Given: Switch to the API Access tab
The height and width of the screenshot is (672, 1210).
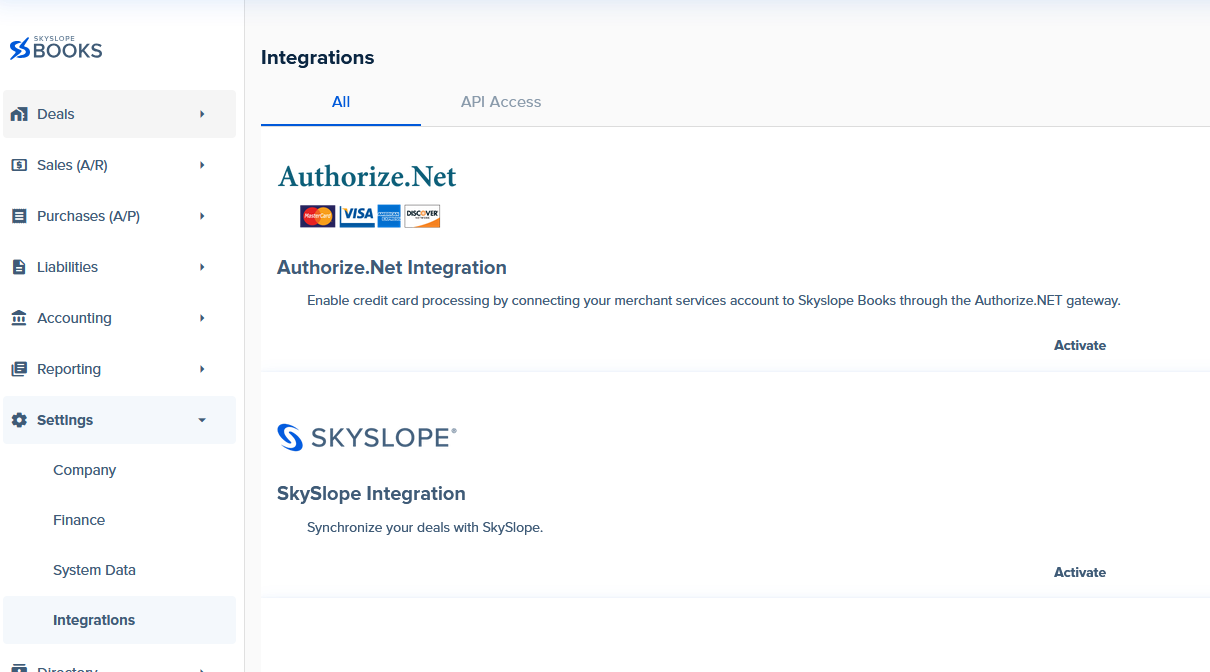Looking at the screenshot, I should [x=501, y=102].
